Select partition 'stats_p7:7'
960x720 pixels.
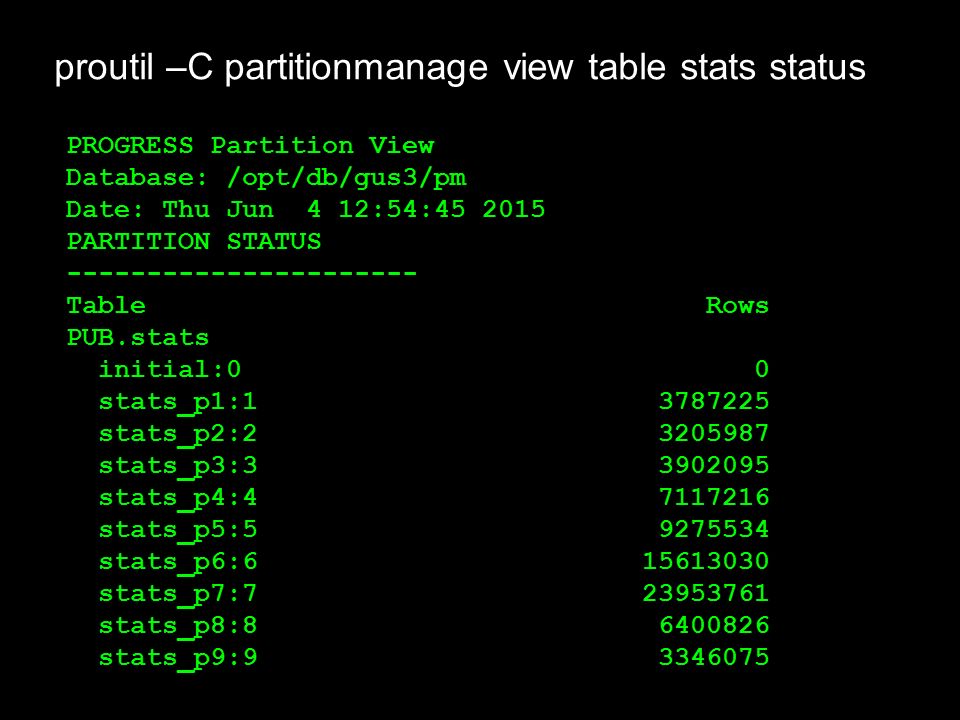pyautogui.click(x=178, y=594)
